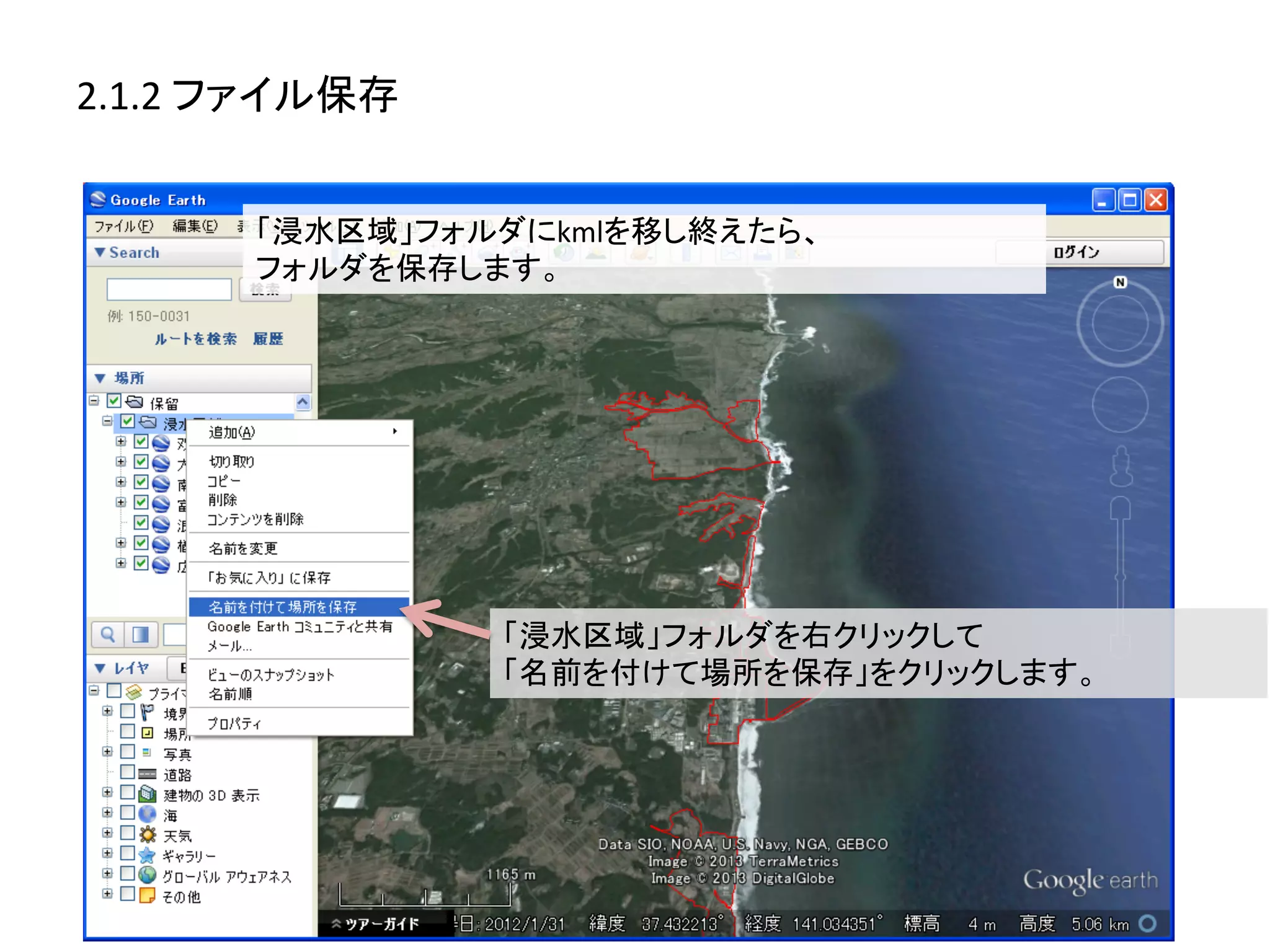Click the 写真 photo layer icon

tap(146, 752)
